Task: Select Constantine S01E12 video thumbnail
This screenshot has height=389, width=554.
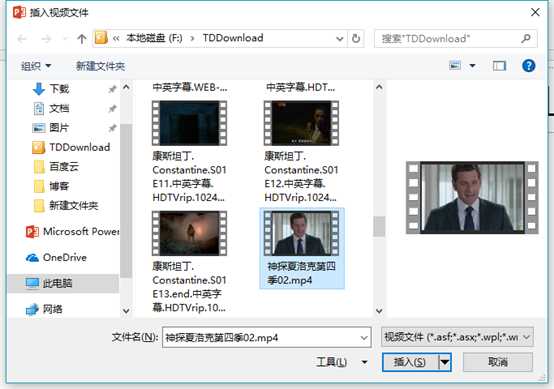Action: point(301,123)
